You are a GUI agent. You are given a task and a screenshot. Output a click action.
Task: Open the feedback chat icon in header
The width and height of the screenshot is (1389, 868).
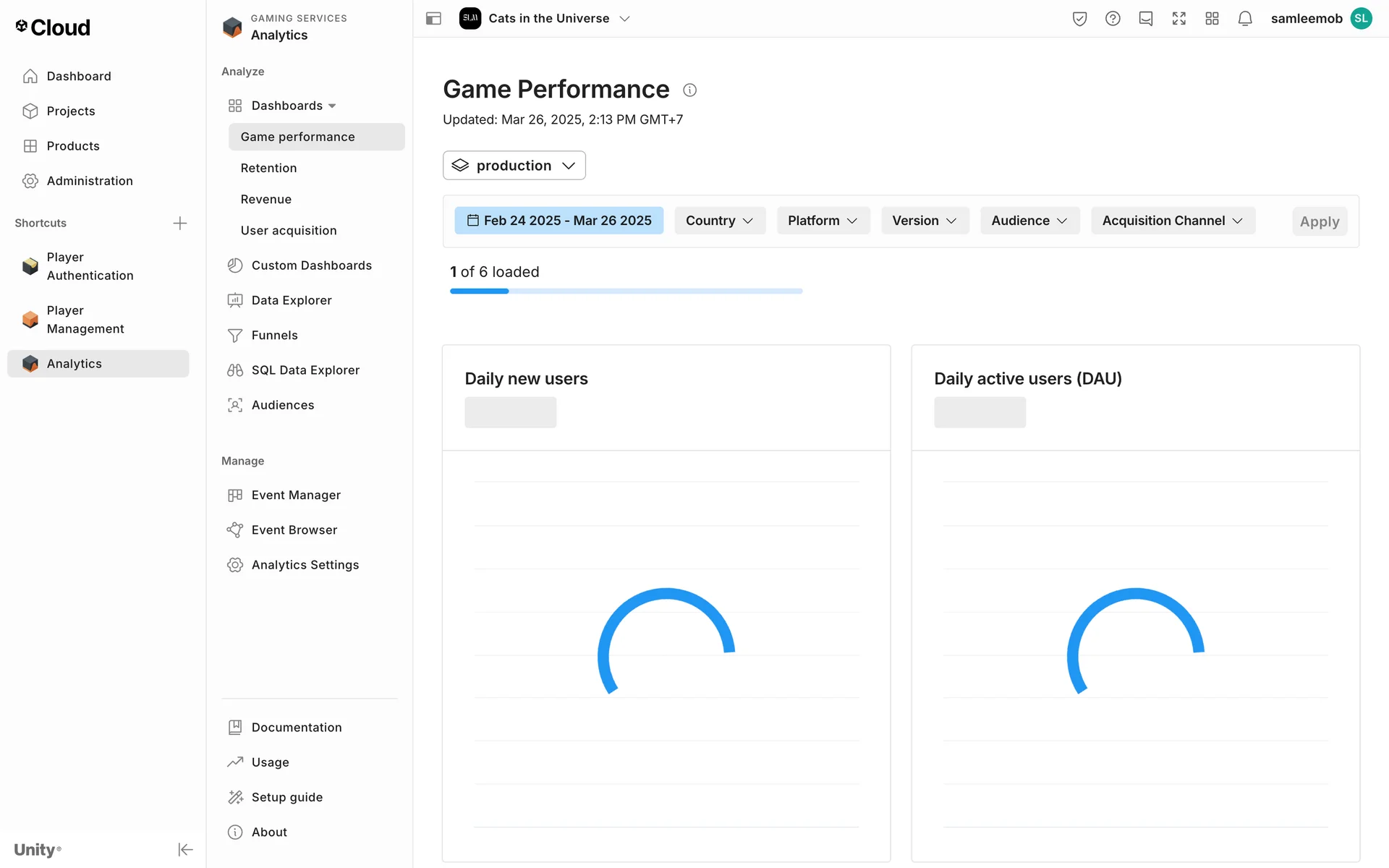1145,19
